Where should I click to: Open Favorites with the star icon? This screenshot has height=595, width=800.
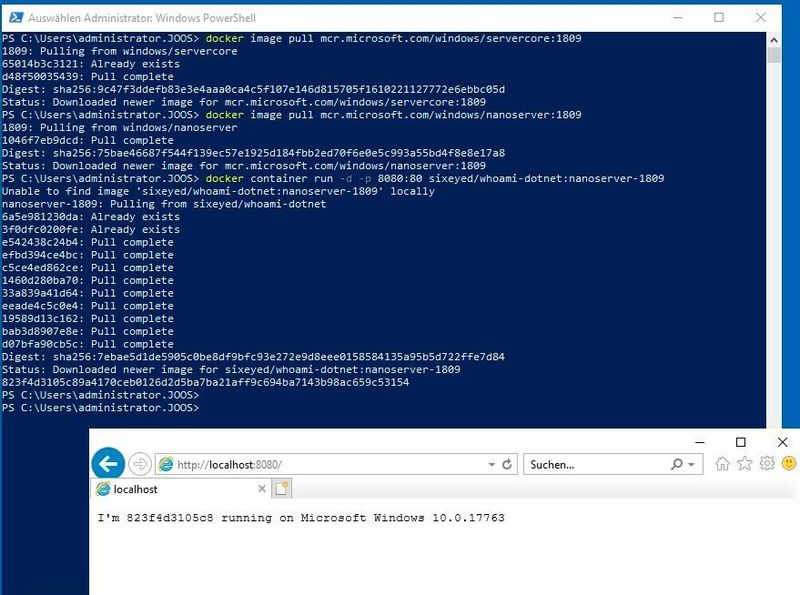[744, 463]
